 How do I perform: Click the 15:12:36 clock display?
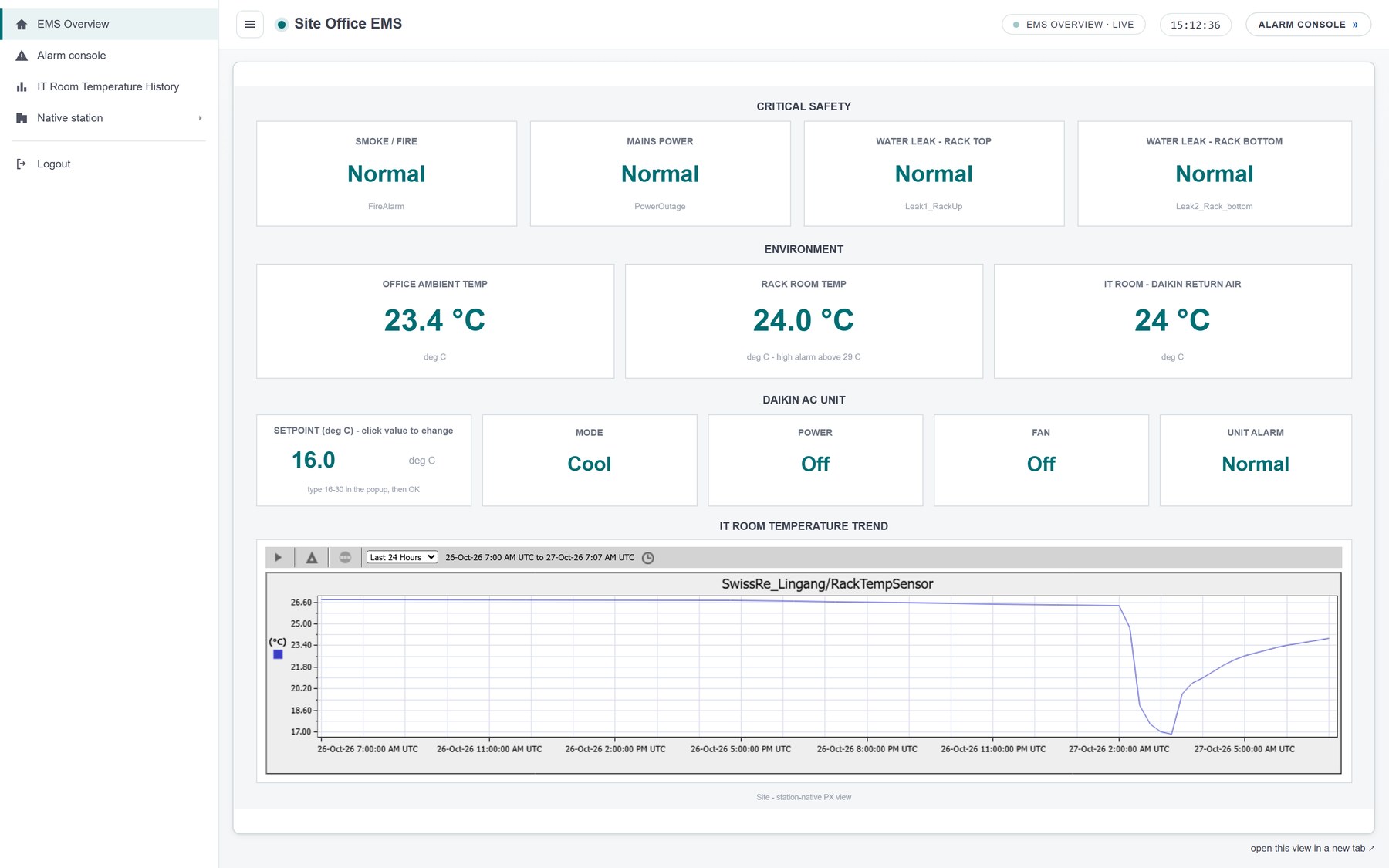click(1195, 25)
